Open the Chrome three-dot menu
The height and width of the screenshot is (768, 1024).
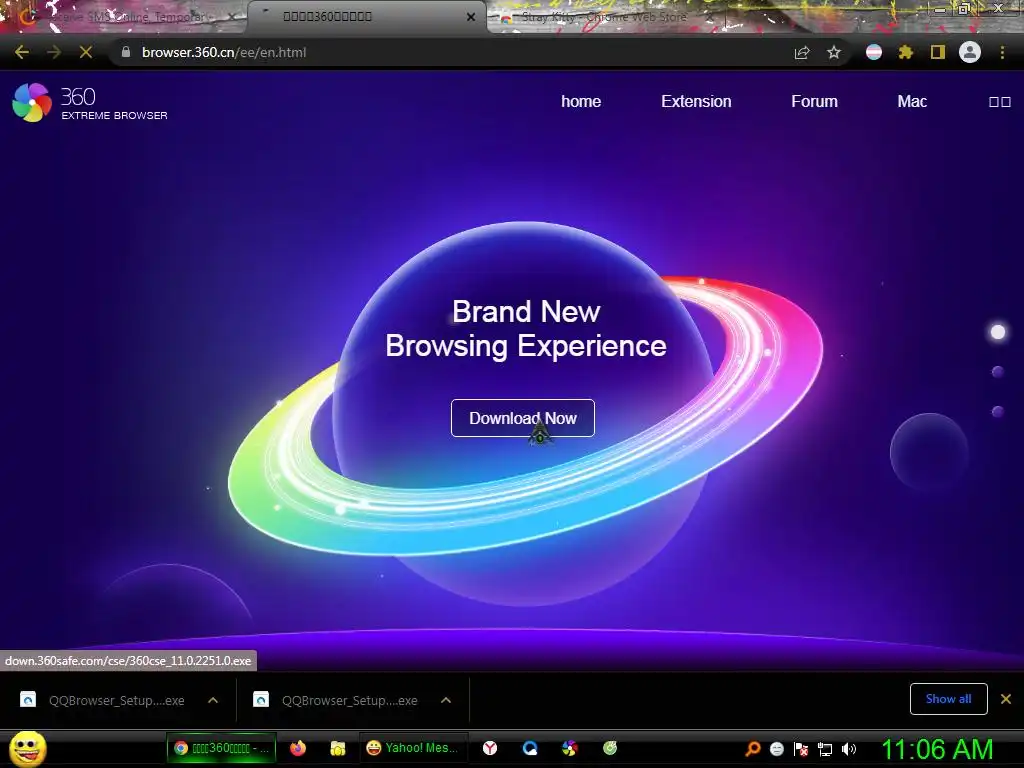(1002, 52)
